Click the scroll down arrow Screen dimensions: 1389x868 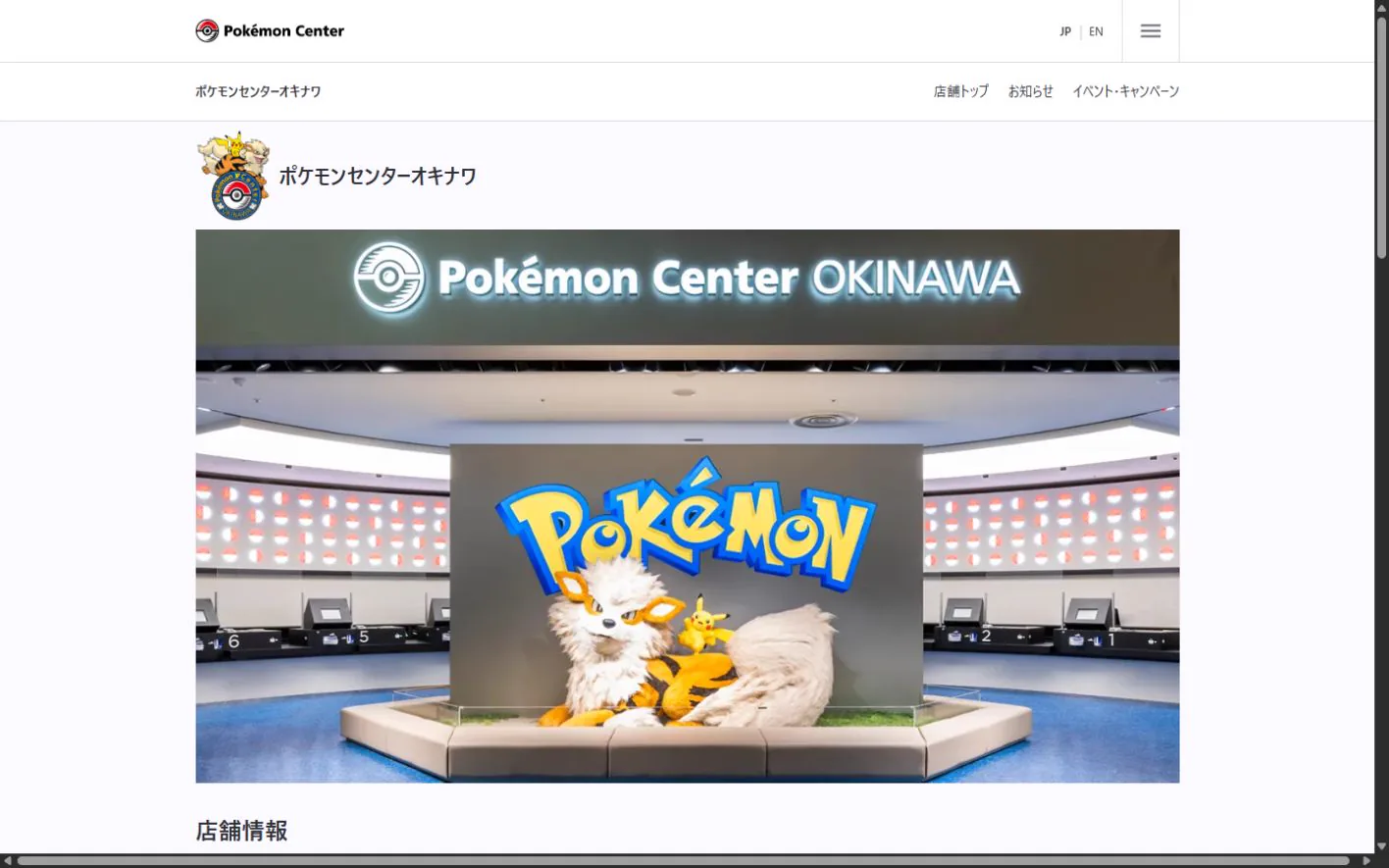pos(1381,846)
